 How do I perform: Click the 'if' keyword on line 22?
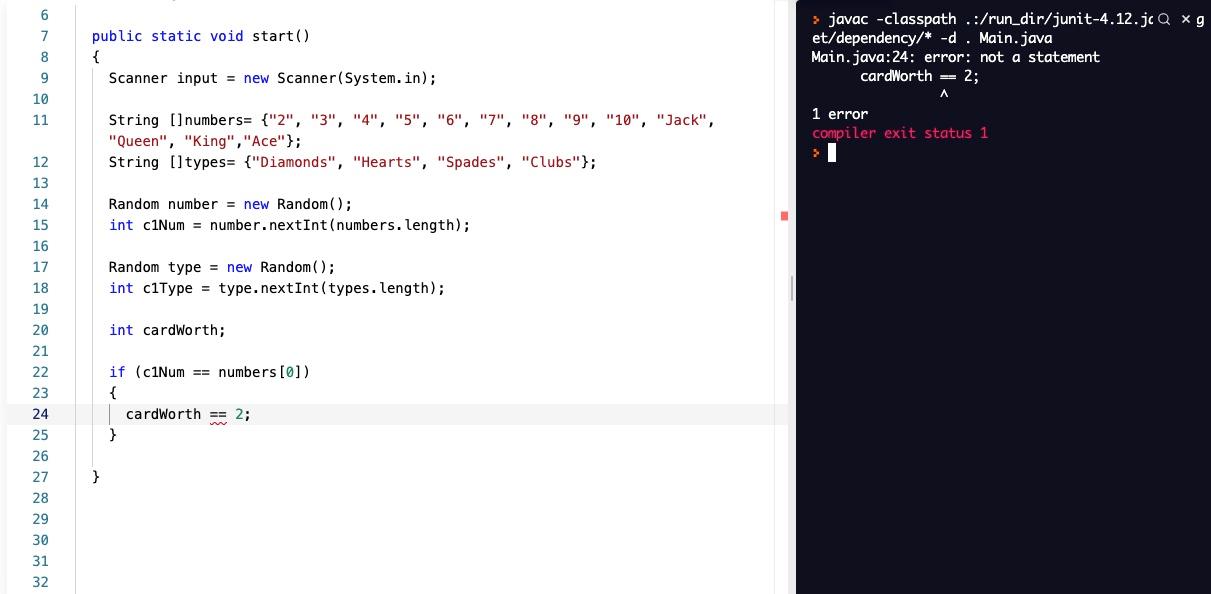[x=117, y=372]
